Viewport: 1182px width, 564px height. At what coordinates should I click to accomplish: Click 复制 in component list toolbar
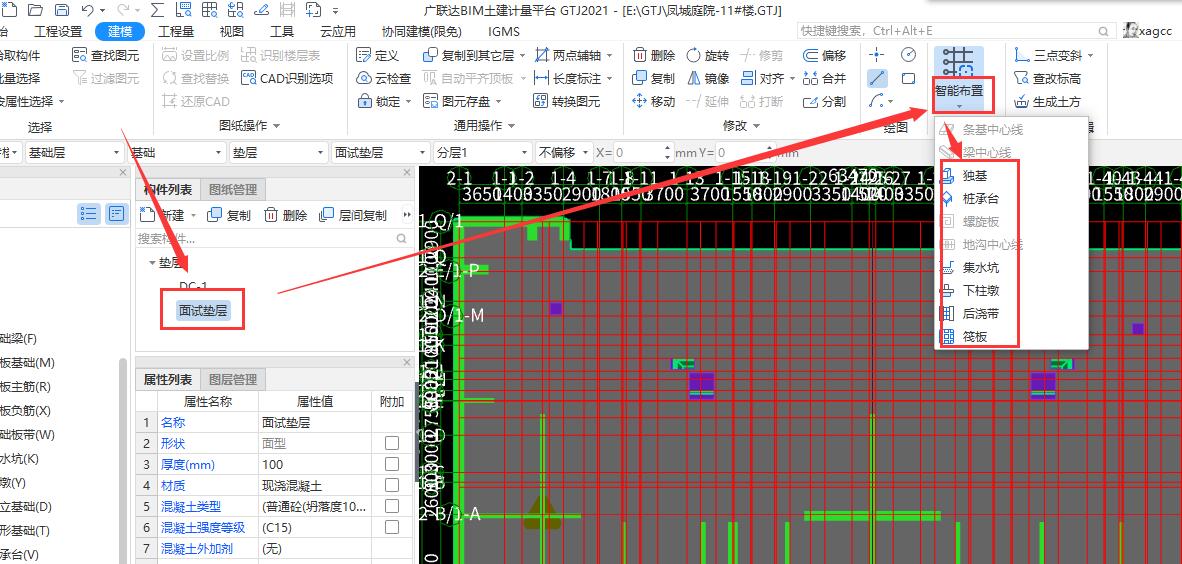[x=228, y=215]
